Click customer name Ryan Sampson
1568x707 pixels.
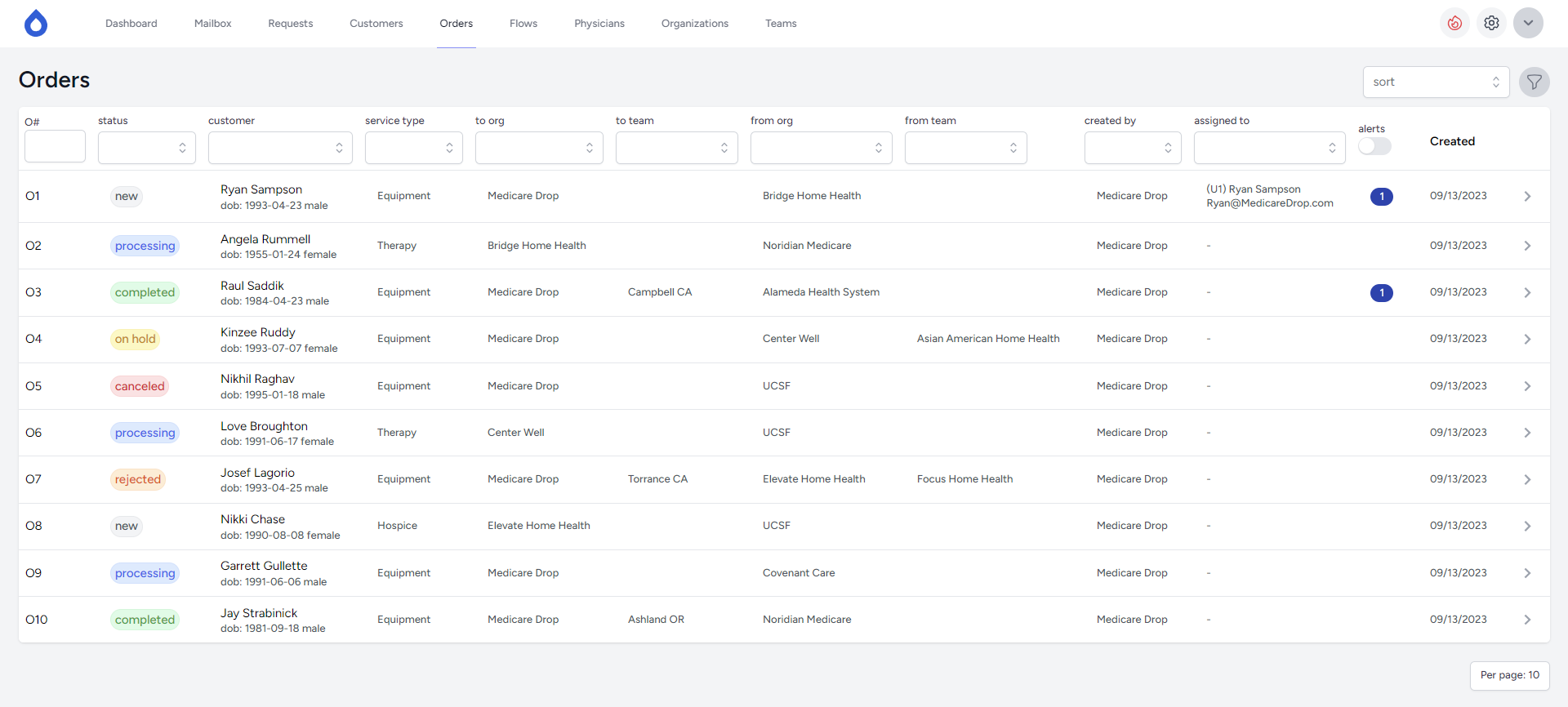coord(261,189)
